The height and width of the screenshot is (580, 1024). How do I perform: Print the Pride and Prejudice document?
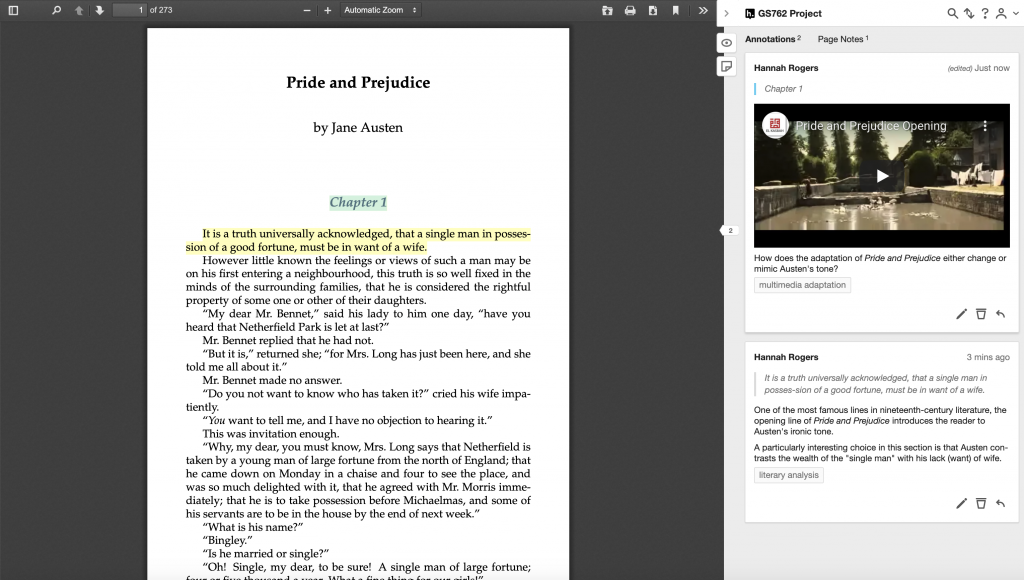click(629, 10)
